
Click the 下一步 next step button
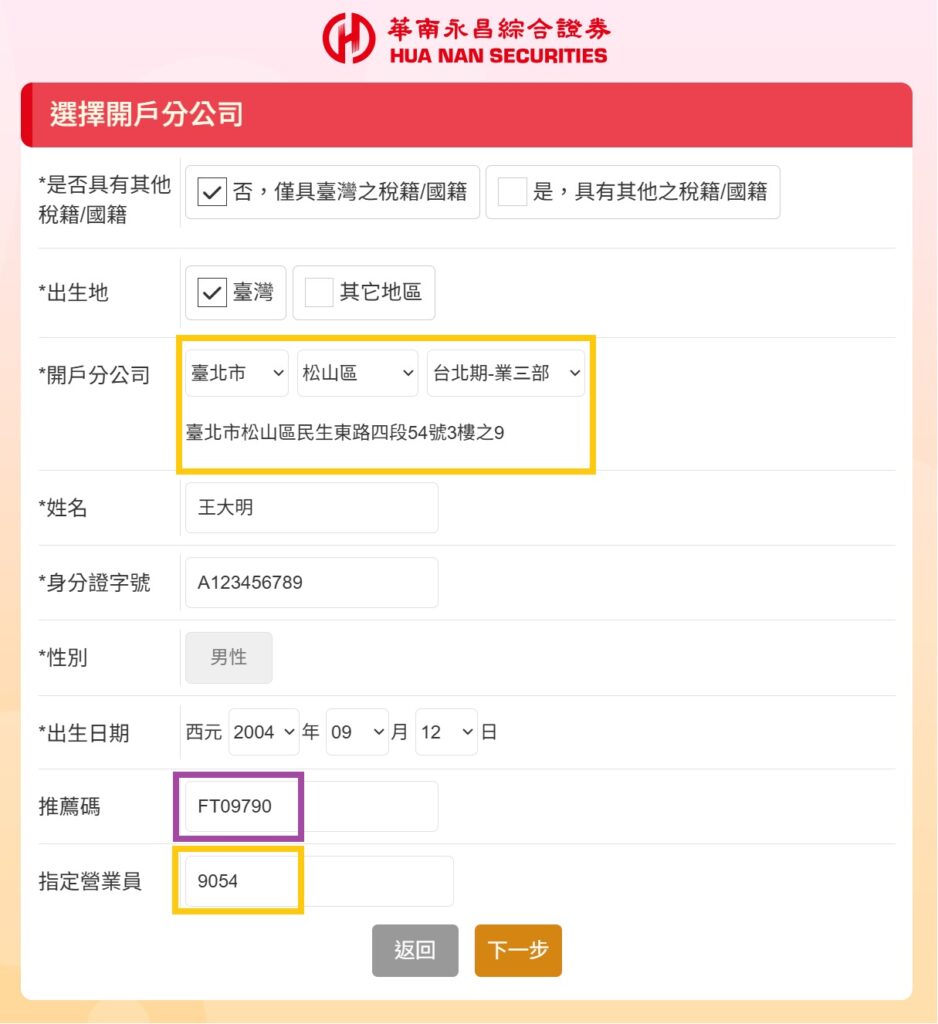tap(518, 950)
